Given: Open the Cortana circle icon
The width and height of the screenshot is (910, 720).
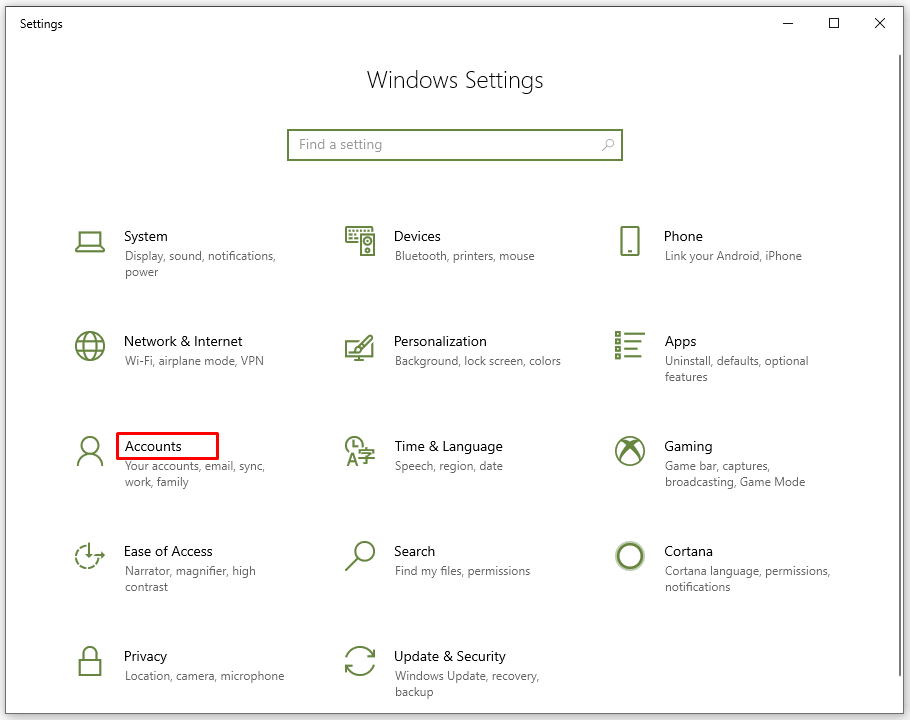Looking at the screenshot, I should click(630, 556).
